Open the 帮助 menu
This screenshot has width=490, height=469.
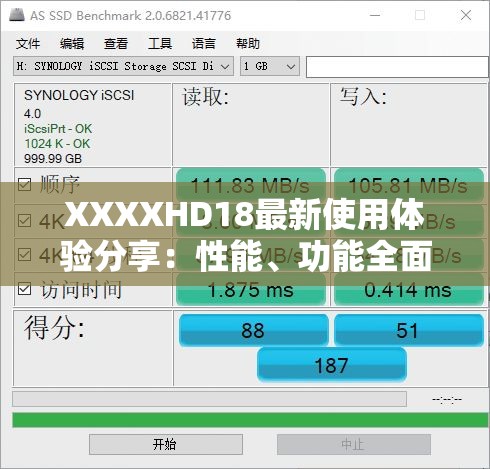point(248,44)
